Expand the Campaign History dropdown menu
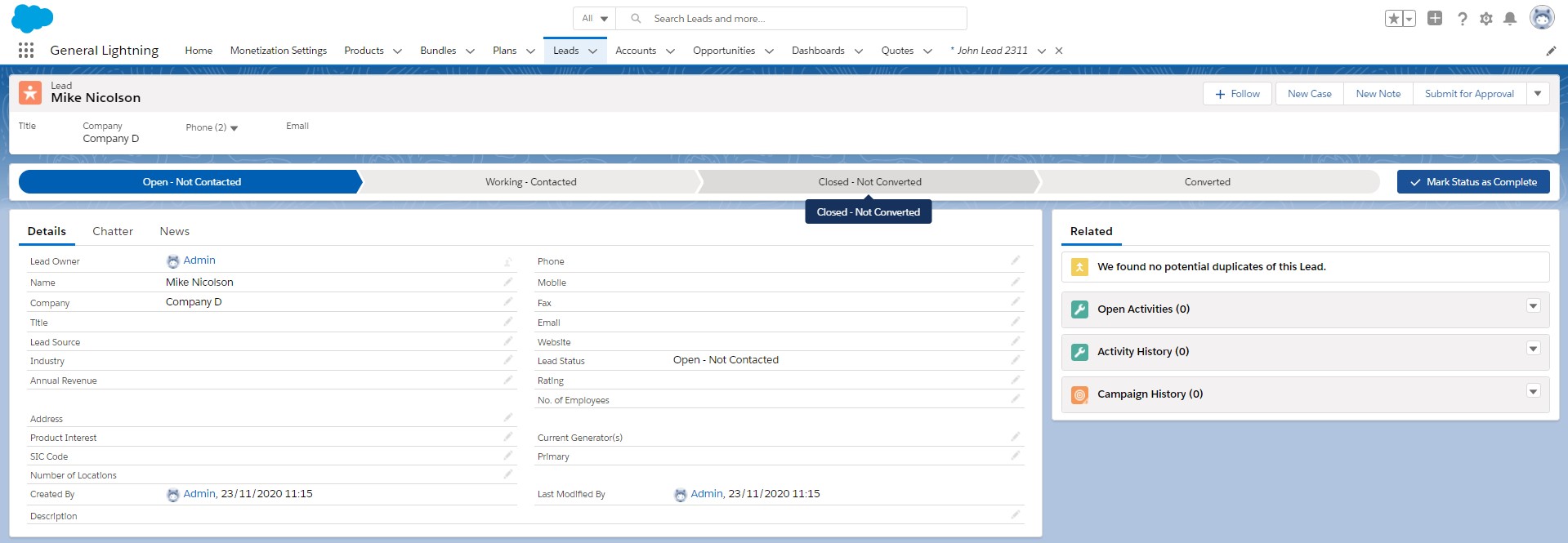This screenshot has height=543, width=1568. pyautogui.click(x=1533, y=391)
